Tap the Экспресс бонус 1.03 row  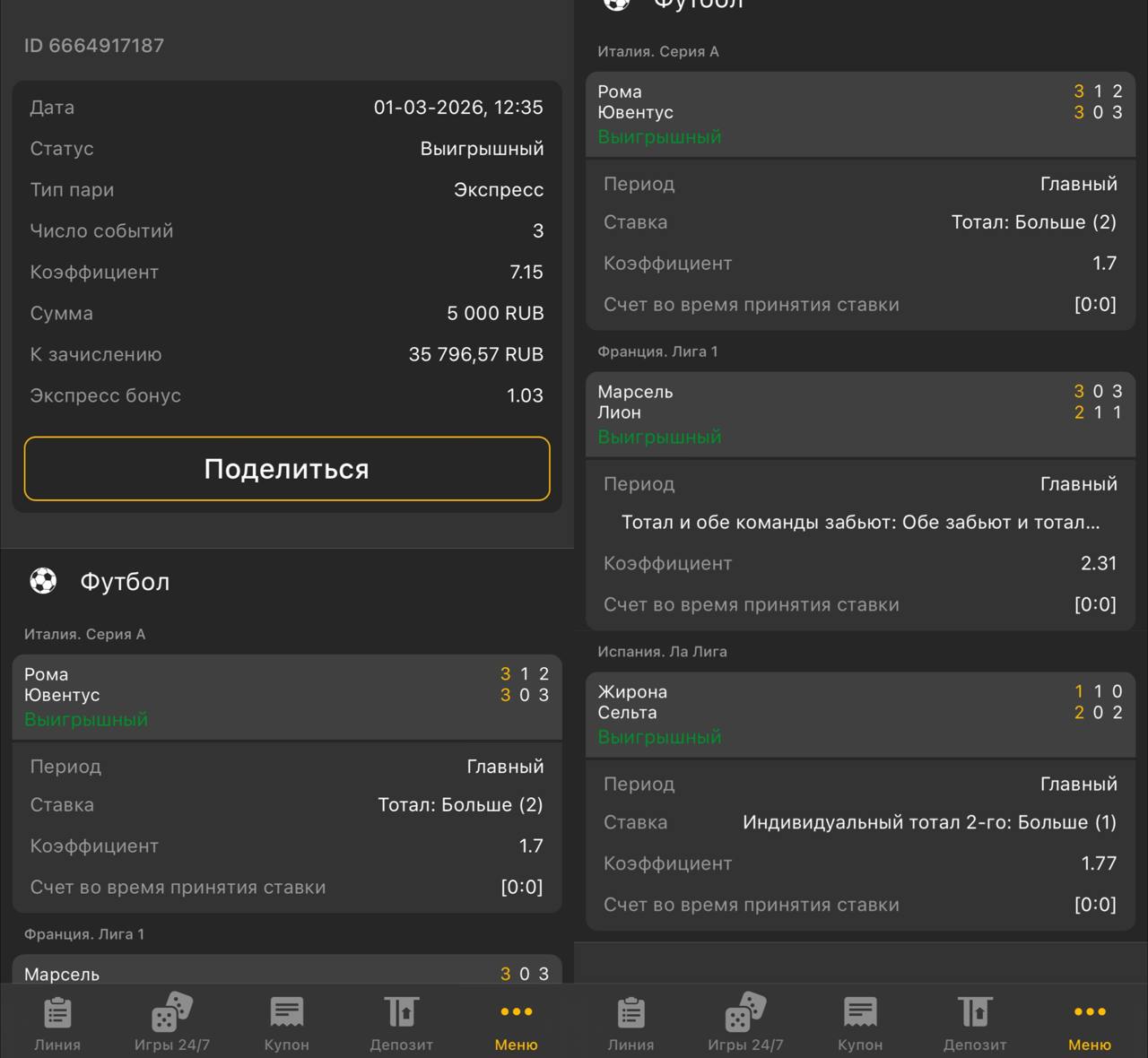[x=287, y=395]
